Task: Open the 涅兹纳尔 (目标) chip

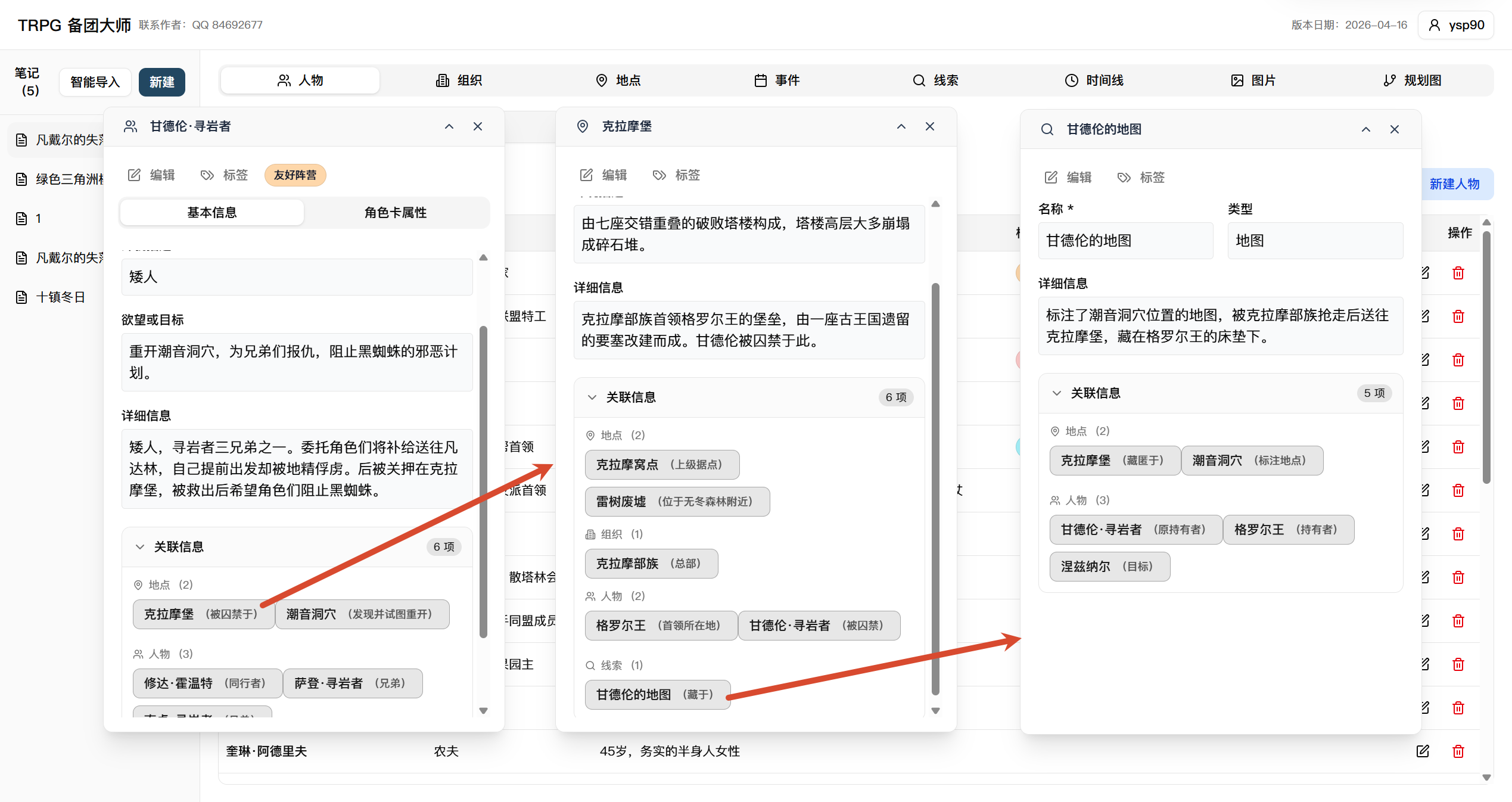Action: click(x=1110, y=567)
